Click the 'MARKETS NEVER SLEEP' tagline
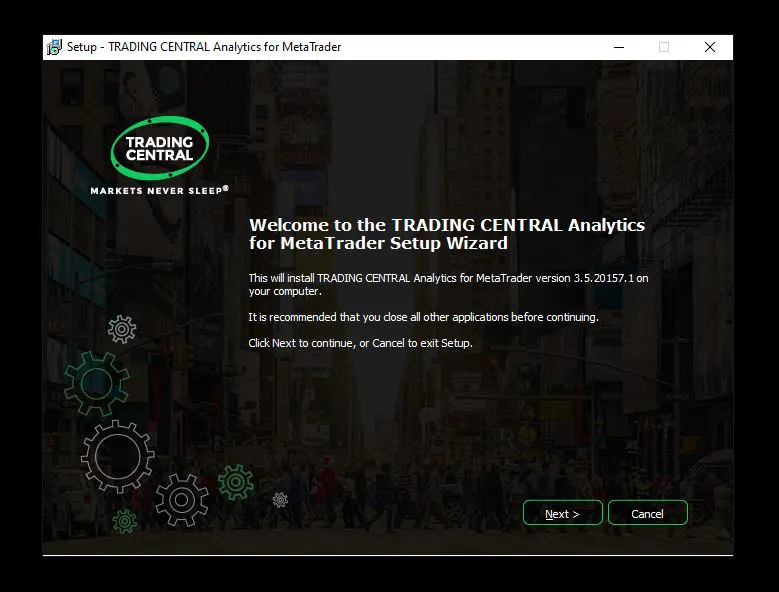Screen dimensions: 779x592 [159, 190]
